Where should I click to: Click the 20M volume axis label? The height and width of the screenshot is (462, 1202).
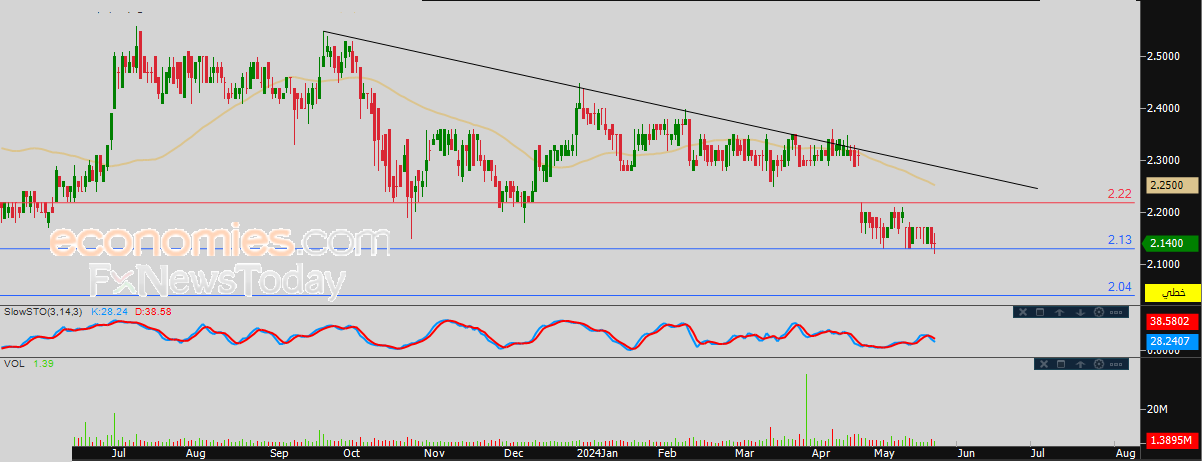(x=1159, y=410)
